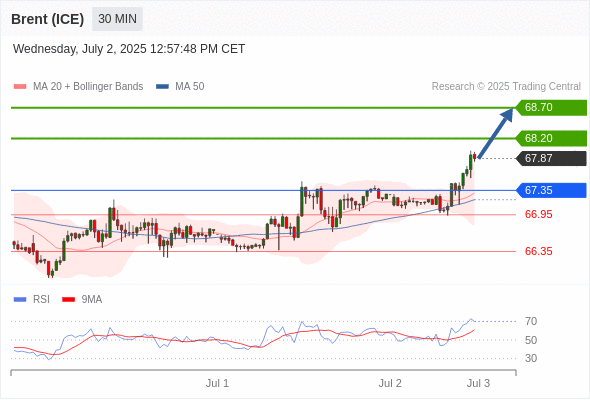Click the 66.95 red support label

[x=539, y=214]
